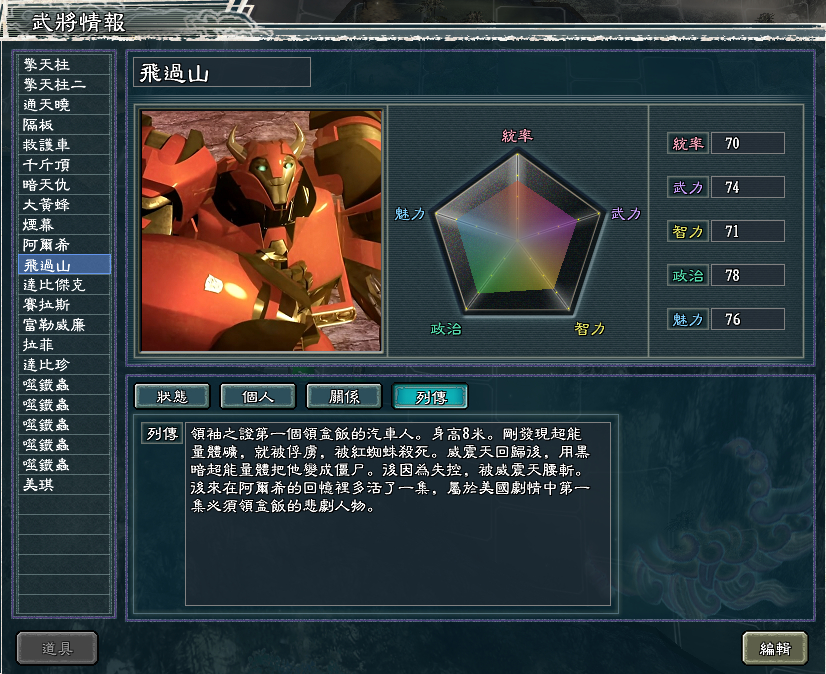Screen dimensions: 826x674
Task: Pick 阿爾希 from the officer list
Action: pos(64,245)
